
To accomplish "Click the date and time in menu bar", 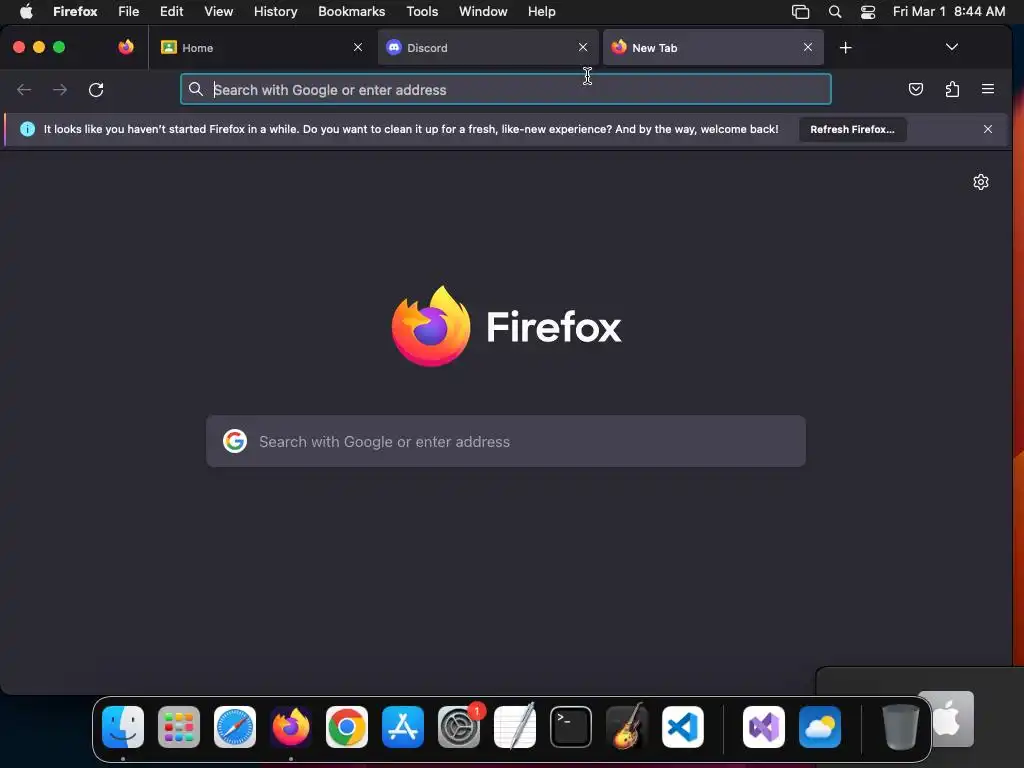I will click(949, 11).
